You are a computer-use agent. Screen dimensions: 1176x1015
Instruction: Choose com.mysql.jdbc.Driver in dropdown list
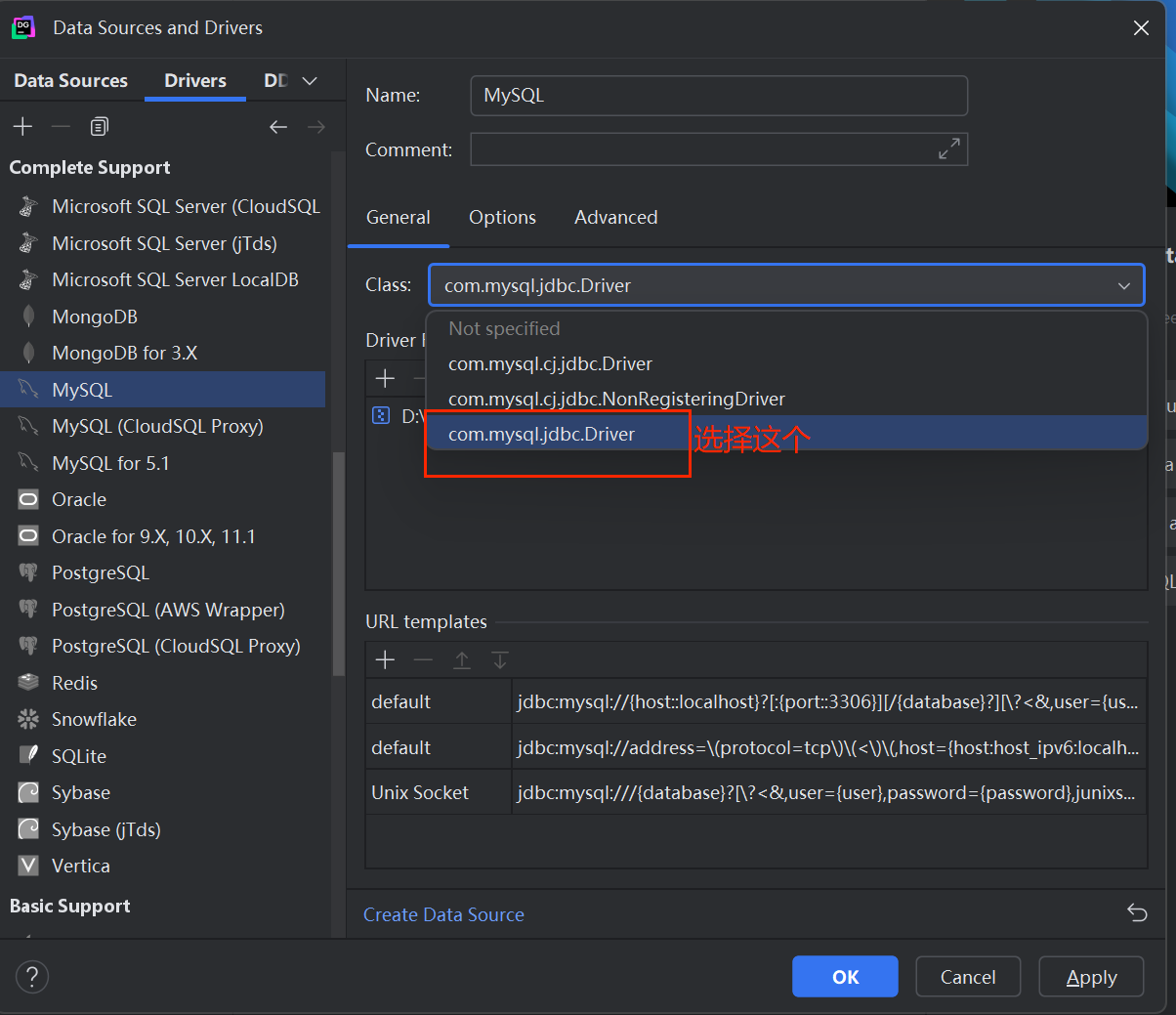[786, 434]
